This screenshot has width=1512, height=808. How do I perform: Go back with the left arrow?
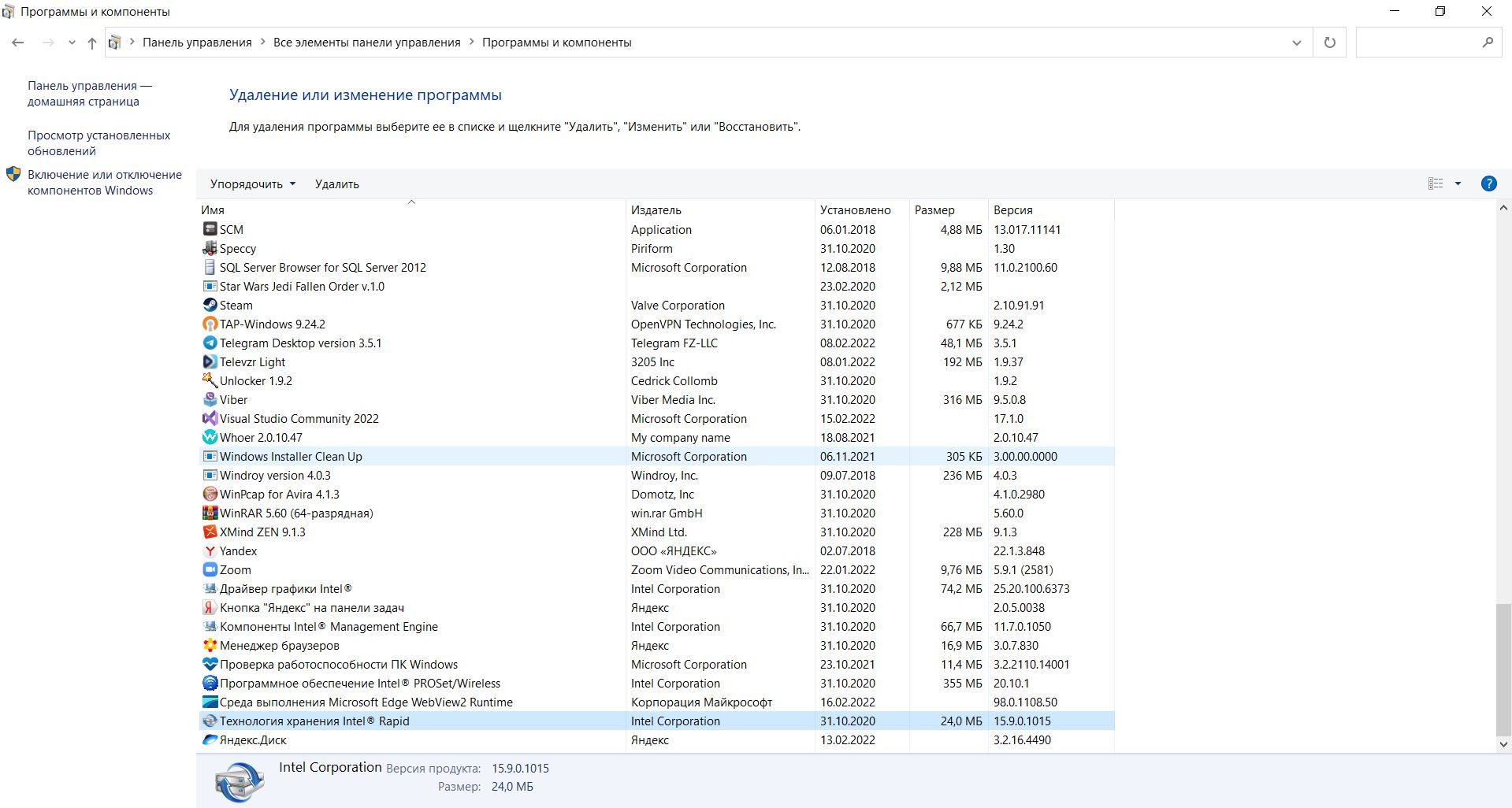[18, 43]
